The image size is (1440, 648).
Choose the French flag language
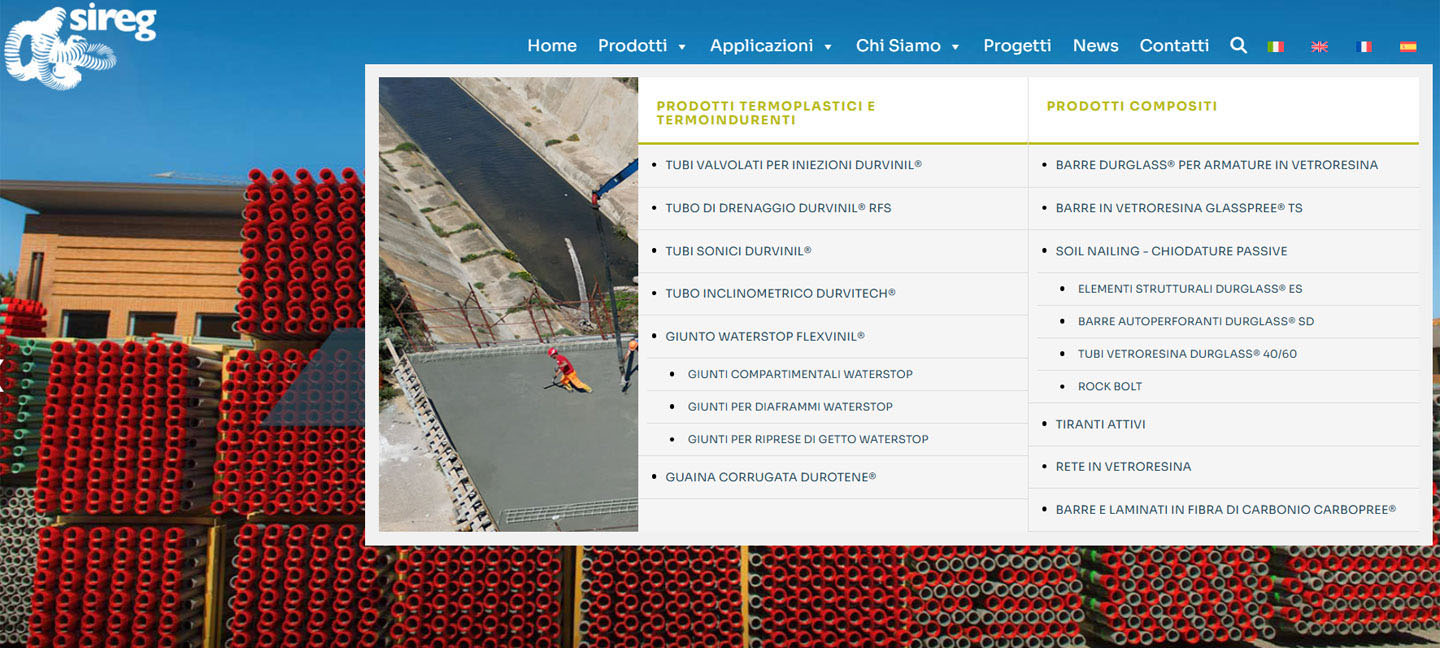tap(1363, 46)
